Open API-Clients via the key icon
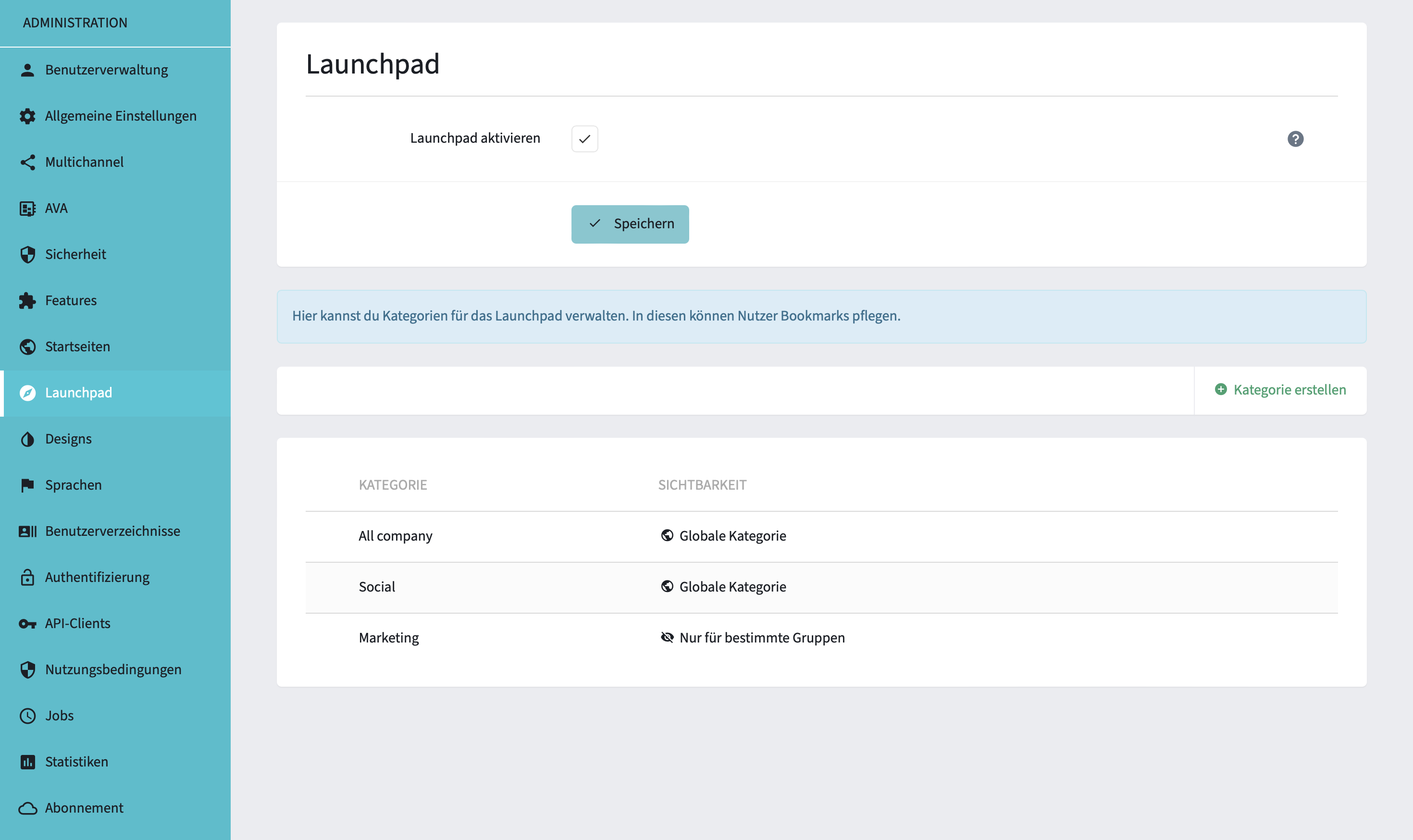 (27, 623)
